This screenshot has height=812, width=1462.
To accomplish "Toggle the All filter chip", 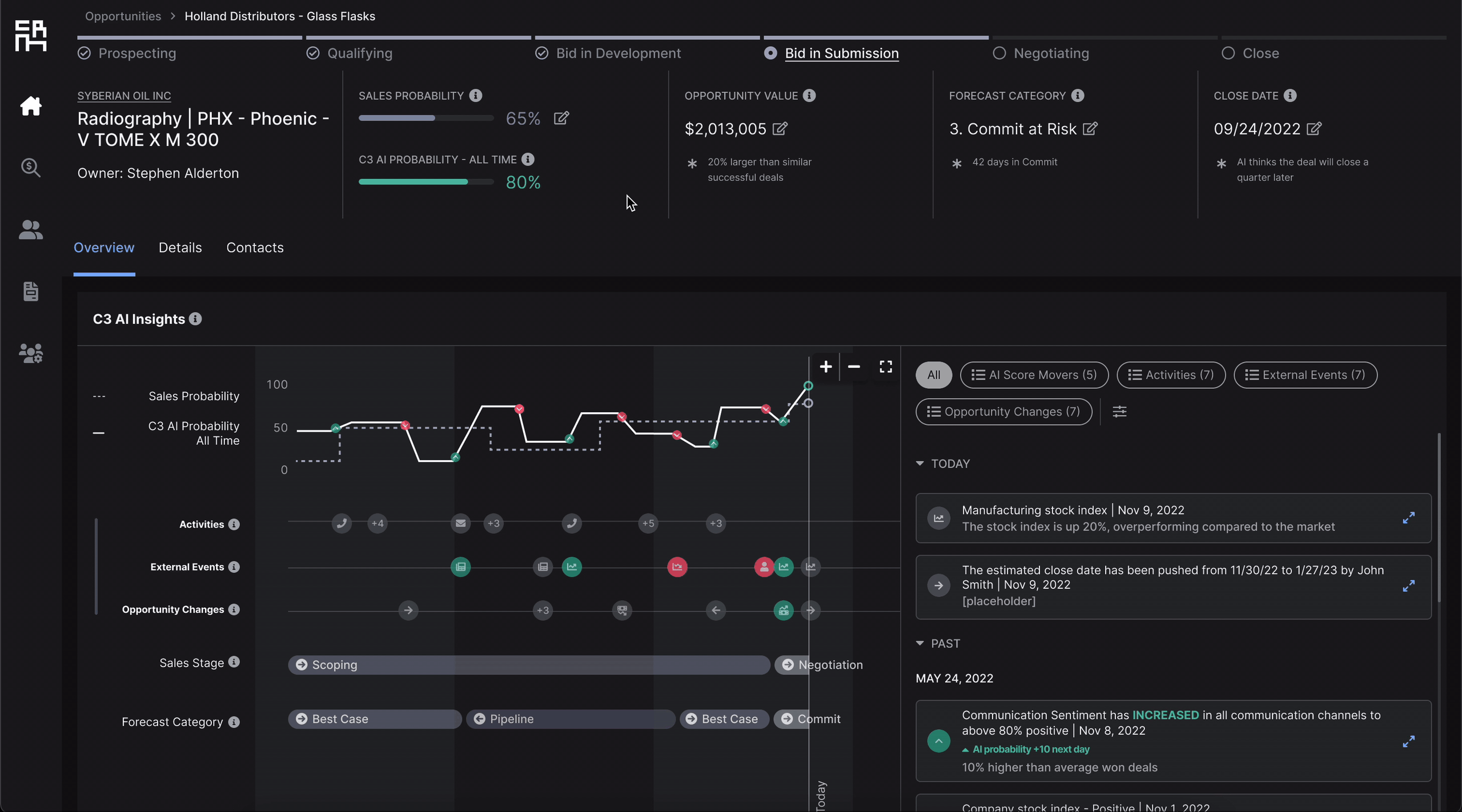I will (934, 375).
